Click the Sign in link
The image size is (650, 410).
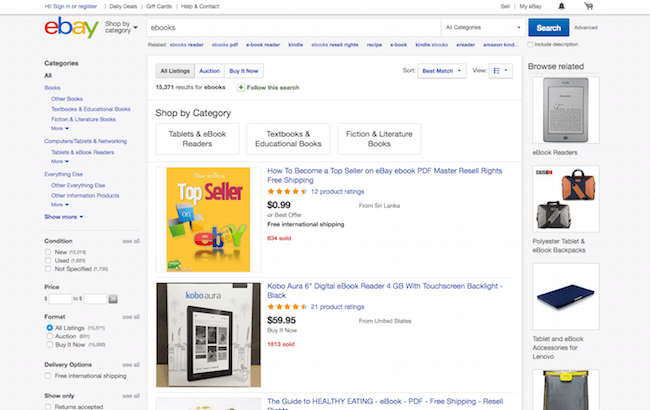click(x=61, y=6)
